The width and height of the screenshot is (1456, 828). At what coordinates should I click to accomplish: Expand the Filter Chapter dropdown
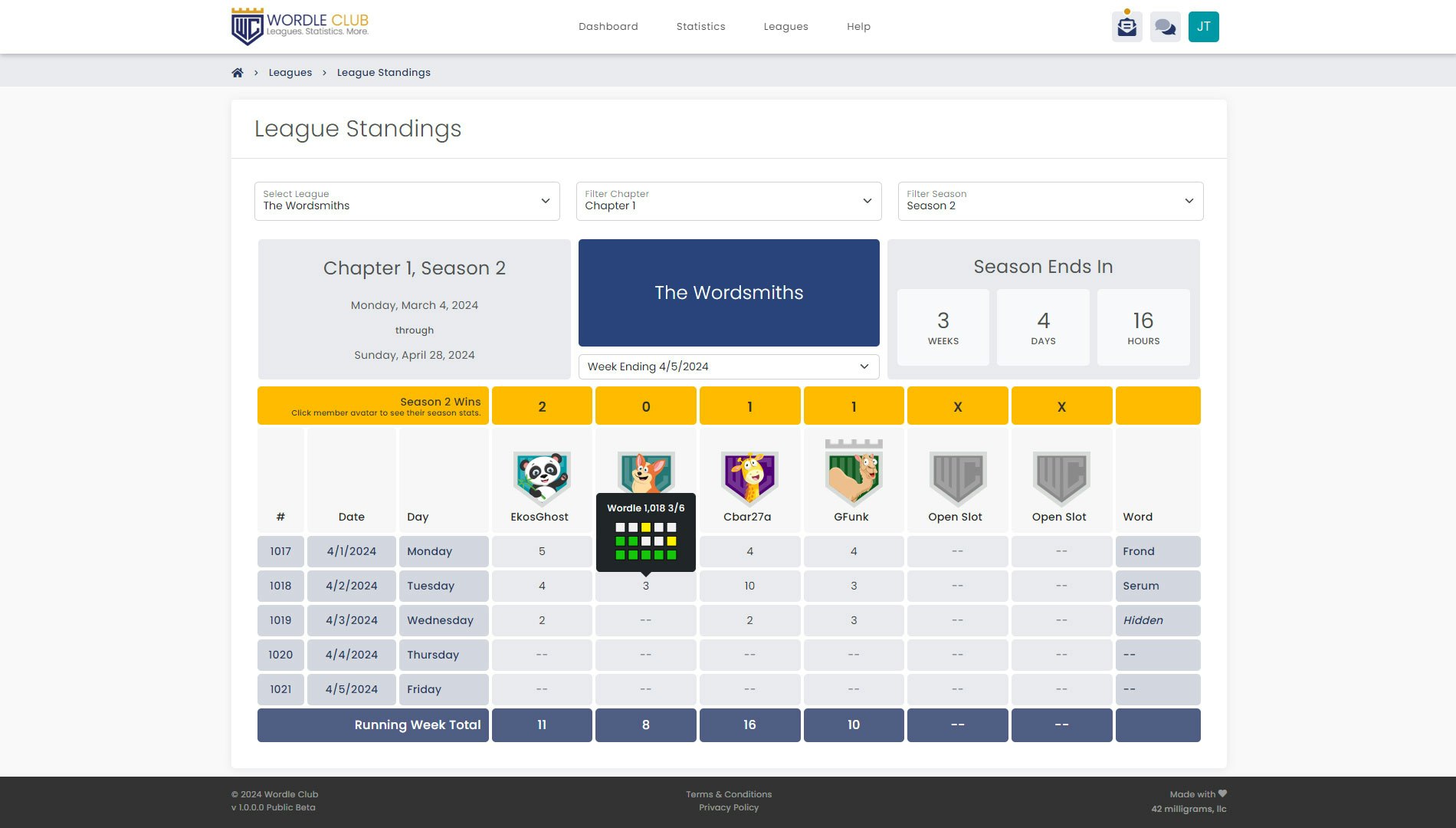tap(729, 201)
